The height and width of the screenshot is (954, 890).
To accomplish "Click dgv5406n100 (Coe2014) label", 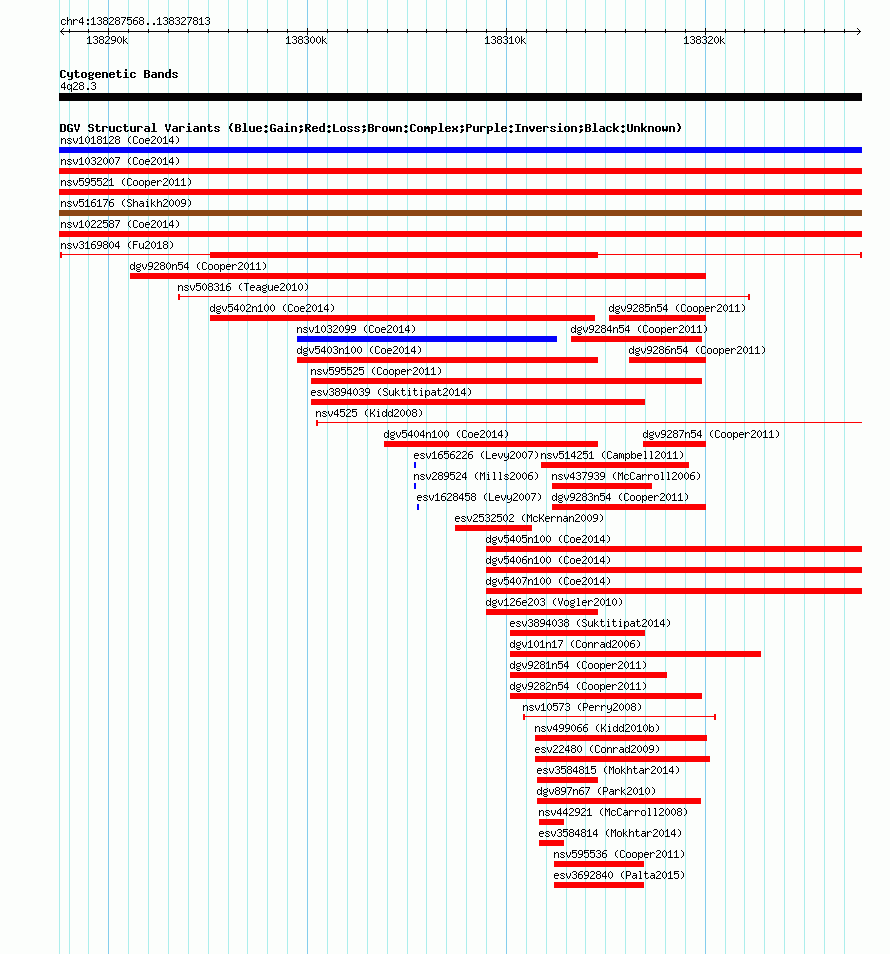I will point(549,560).
